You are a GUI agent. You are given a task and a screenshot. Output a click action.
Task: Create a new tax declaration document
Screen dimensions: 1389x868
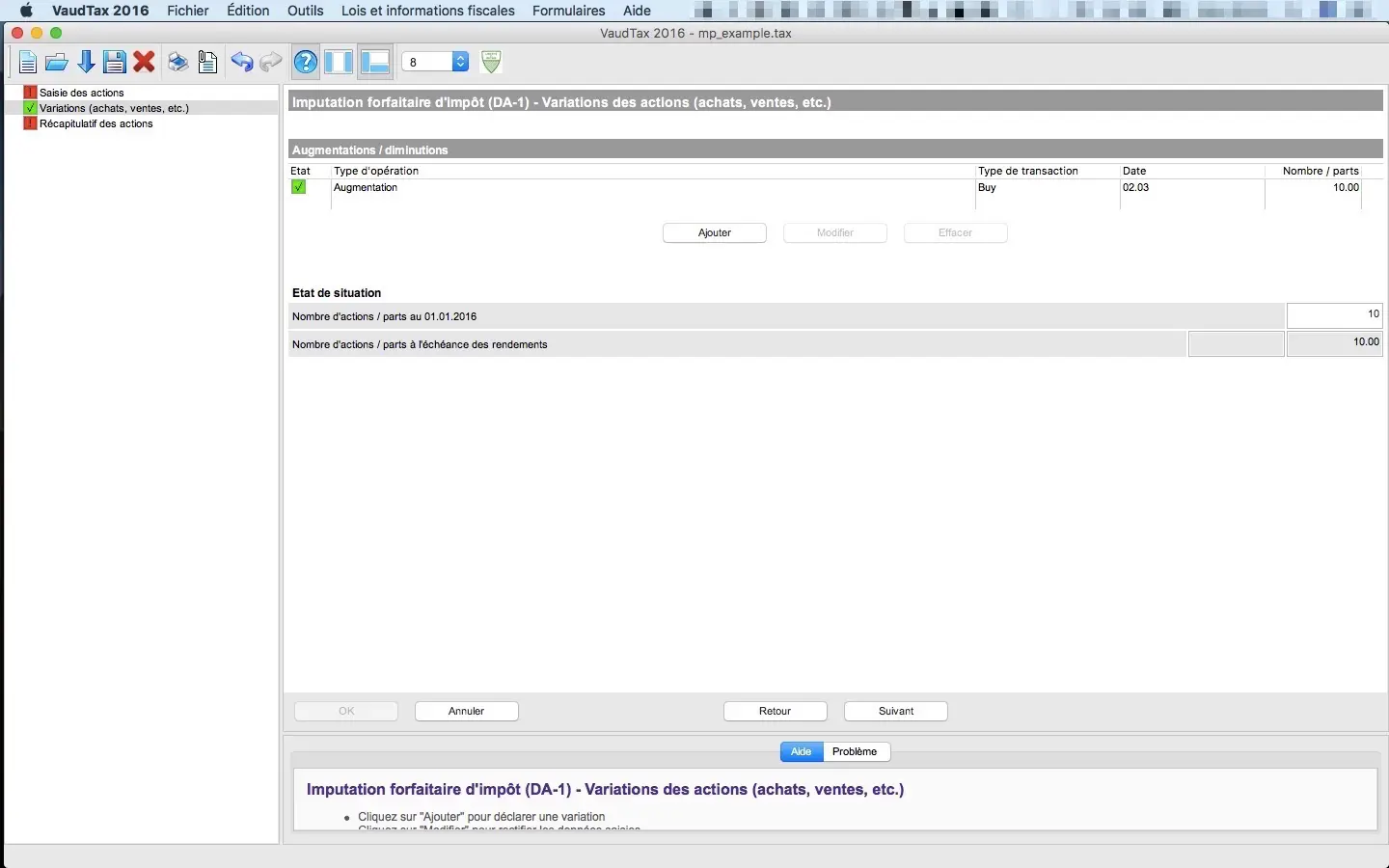tap(28, 63)
